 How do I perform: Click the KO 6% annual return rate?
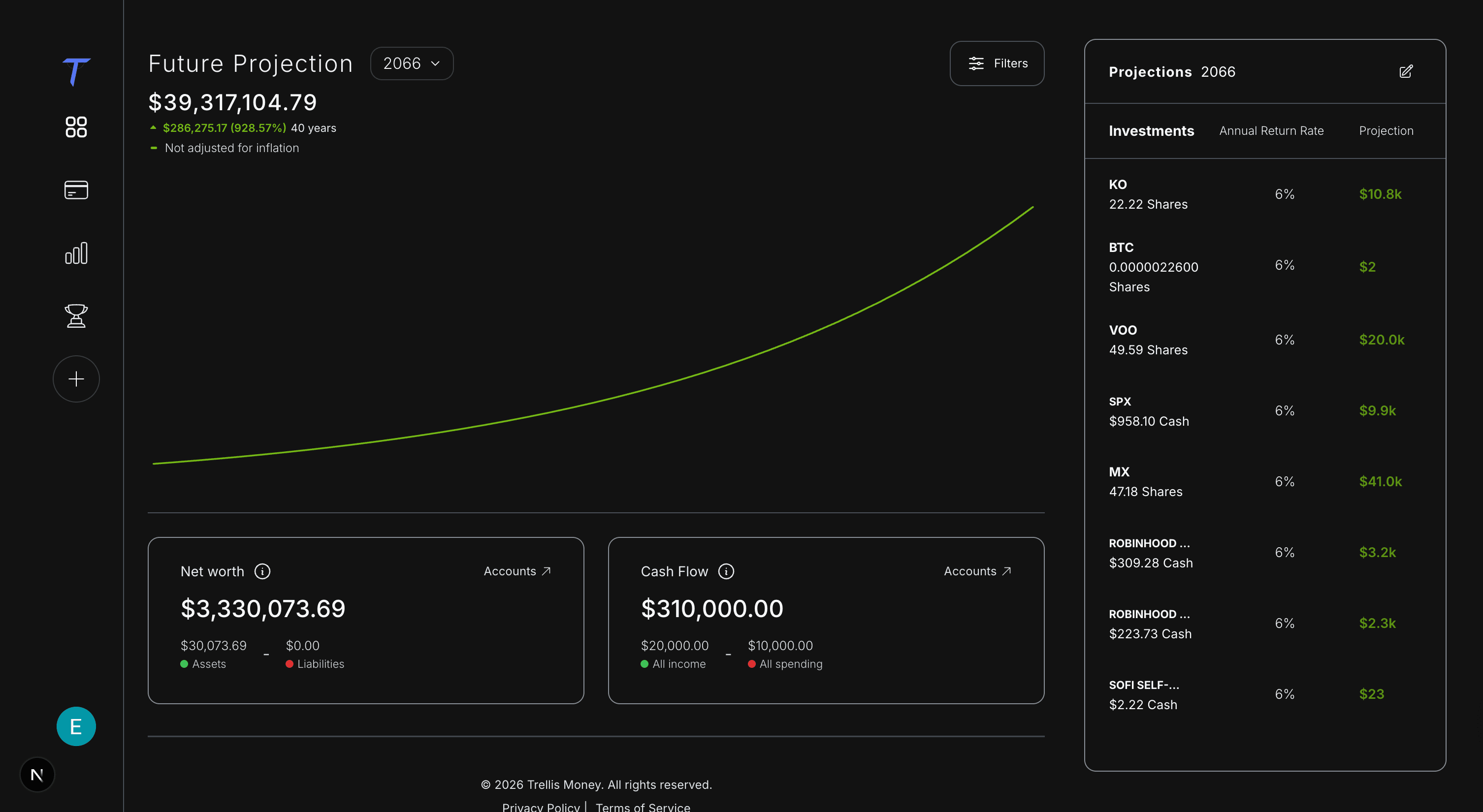(x=1285, y=194)
